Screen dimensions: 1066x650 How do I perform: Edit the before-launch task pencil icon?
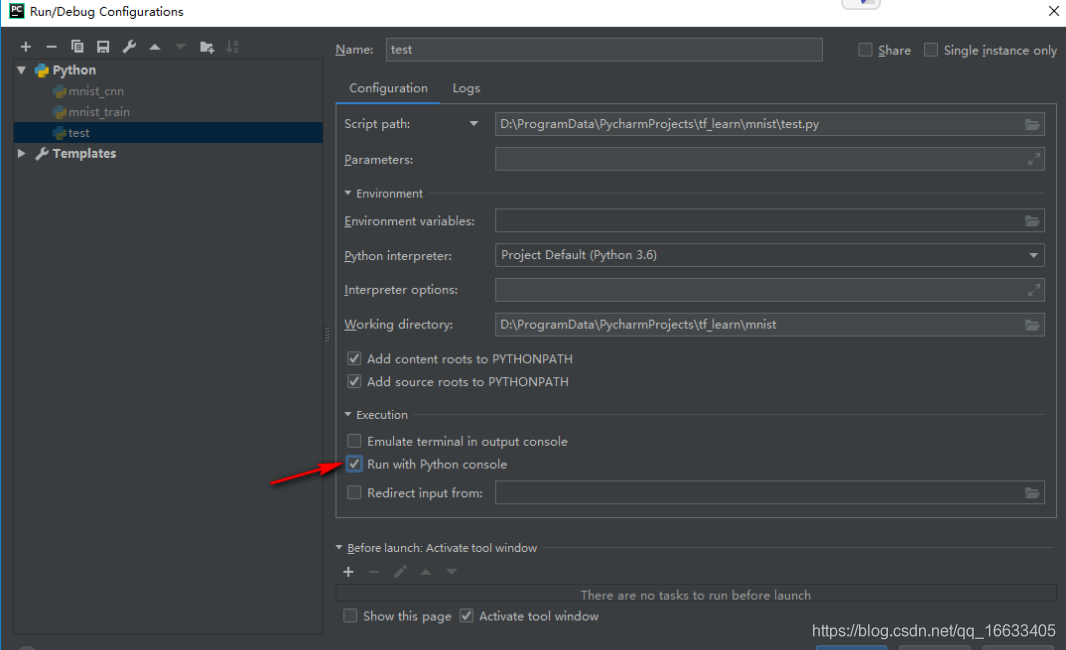(x=400, y=572)
